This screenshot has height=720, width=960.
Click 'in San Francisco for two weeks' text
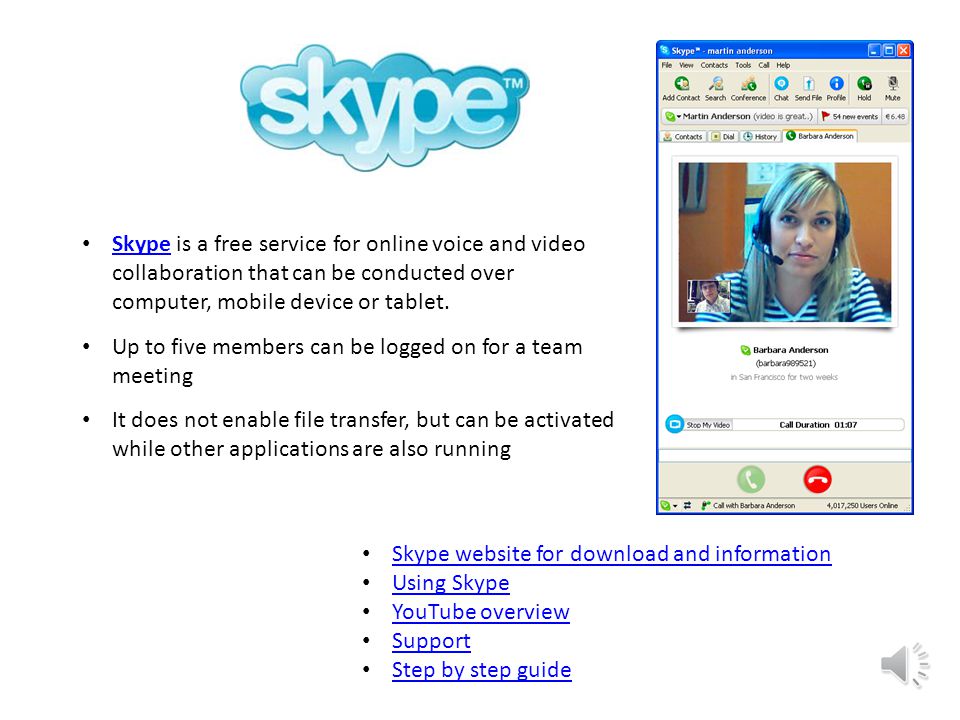pos(784,377)
